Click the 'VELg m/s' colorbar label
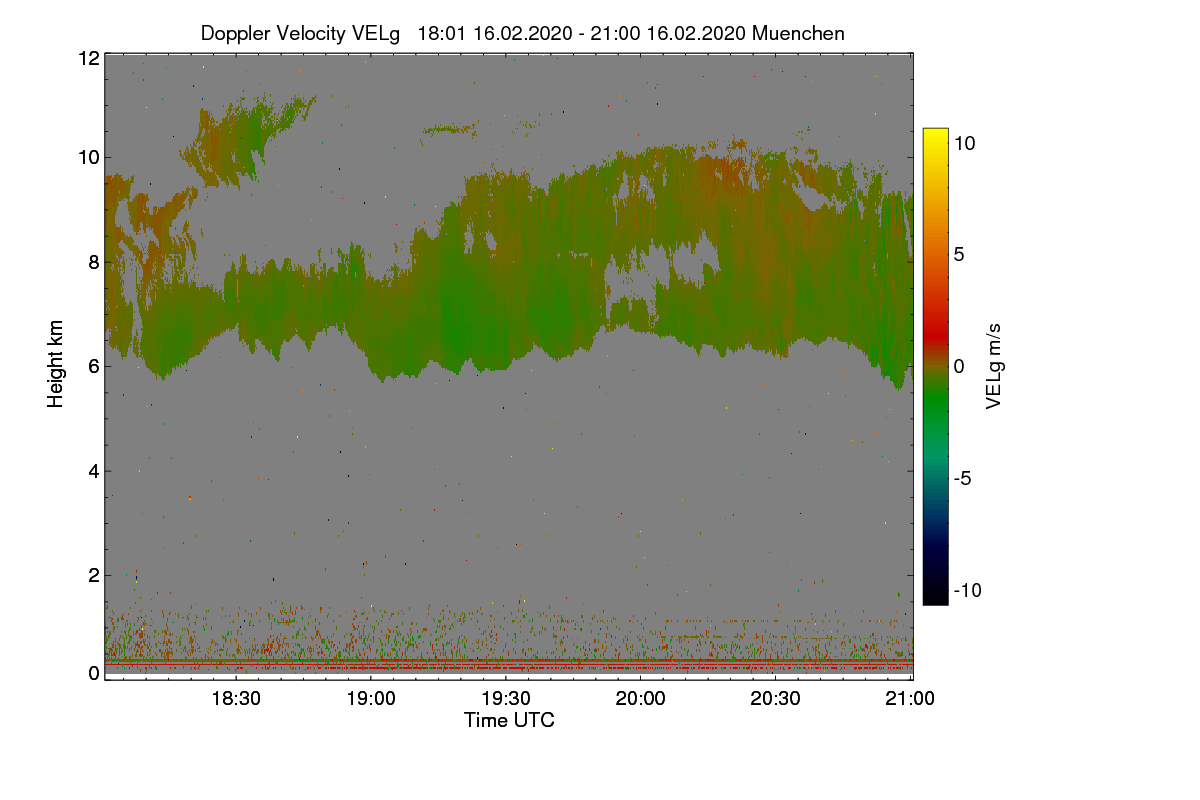The image size is (1200, 800). (x=993, y=365)
